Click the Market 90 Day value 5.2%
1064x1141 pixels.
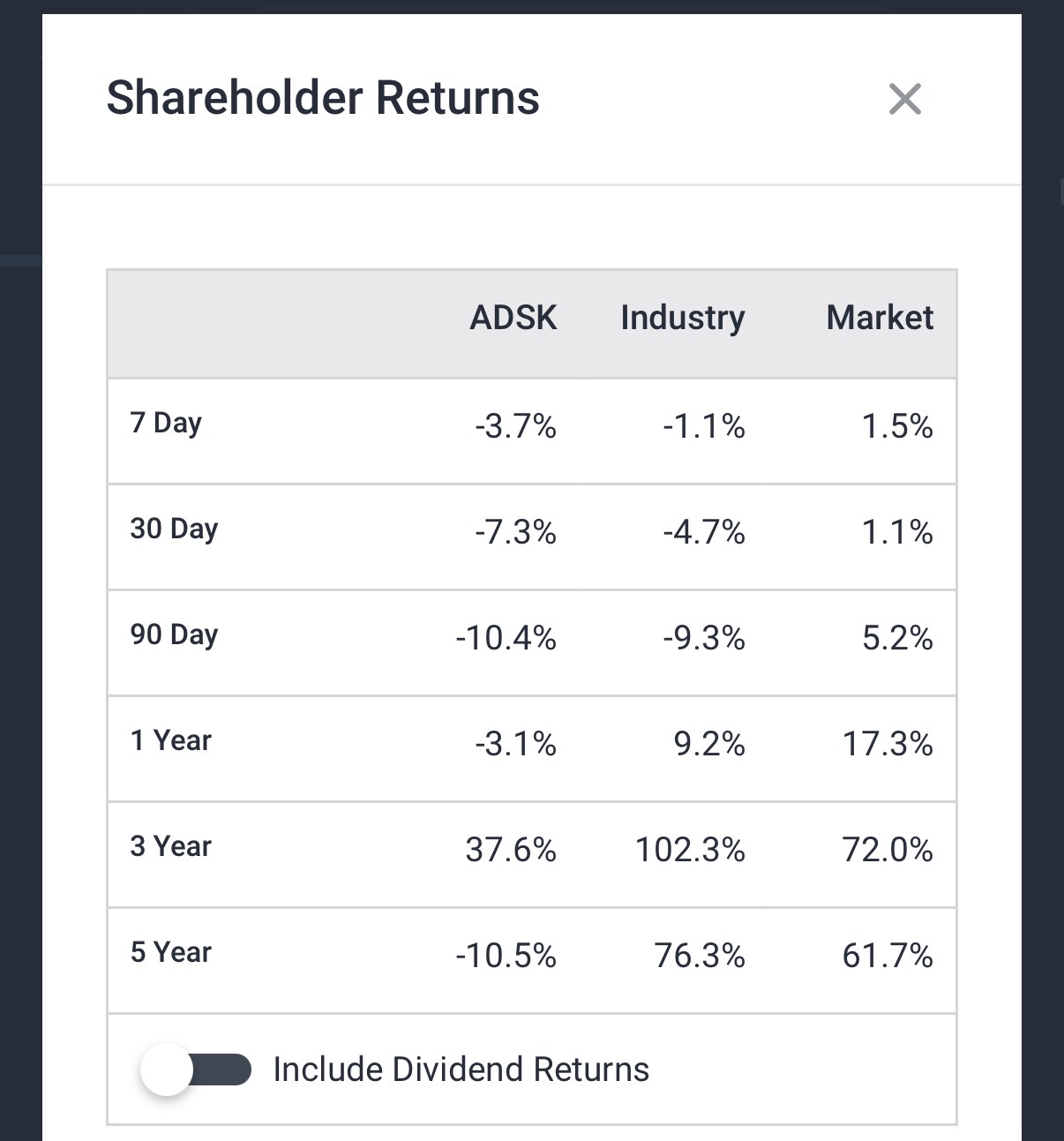pos(897,639)
